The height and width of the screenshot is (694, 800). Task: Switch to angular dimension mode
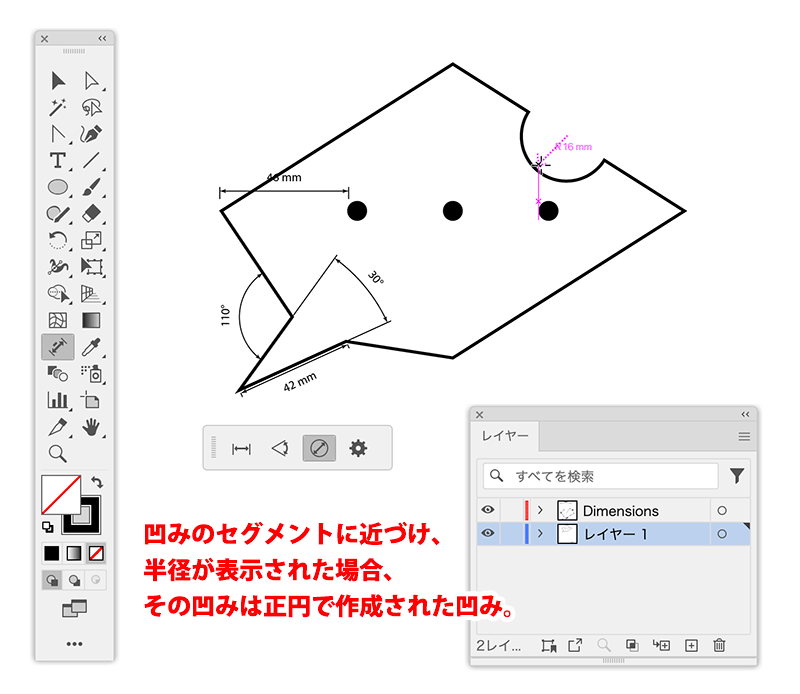280,447
